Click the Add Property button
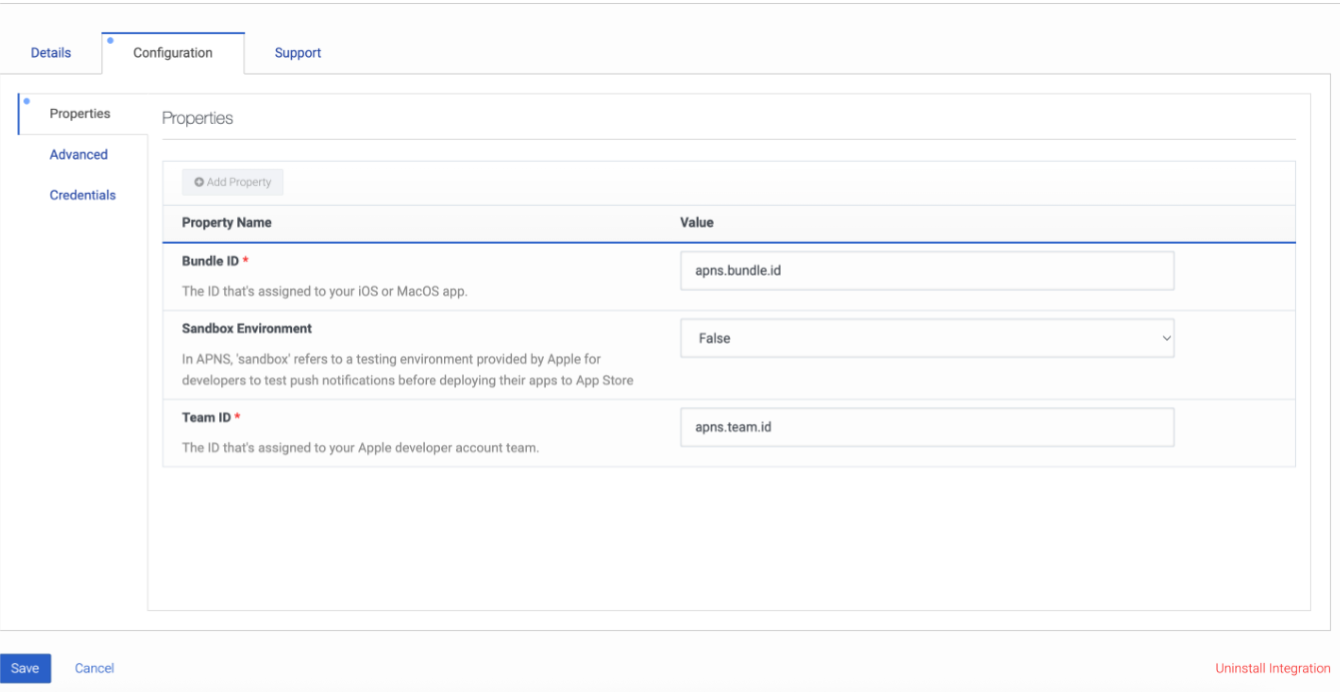The width and height of the screenshot is (1340, 692). click(233, 182)
